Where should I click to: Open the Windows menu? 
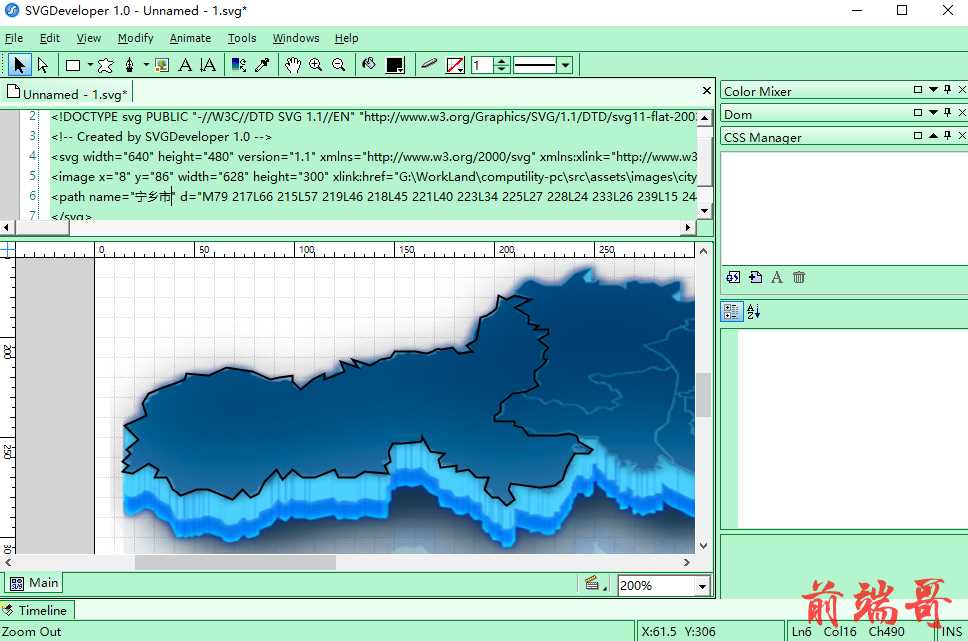click(296, 38)
